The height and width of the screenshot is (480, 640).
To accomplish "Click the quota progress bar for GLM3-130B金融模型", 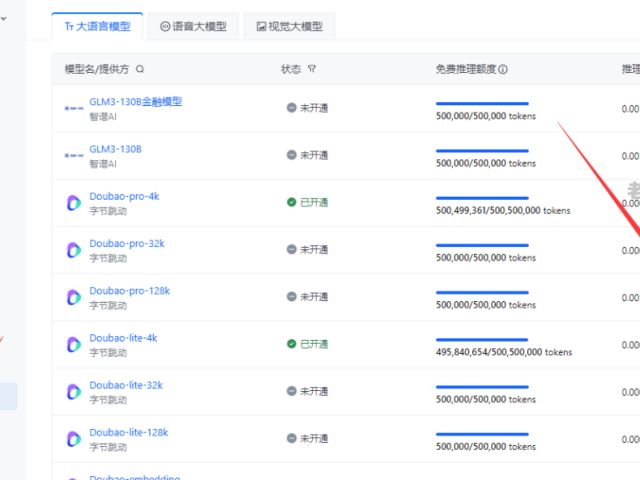I will click(482, 104).
